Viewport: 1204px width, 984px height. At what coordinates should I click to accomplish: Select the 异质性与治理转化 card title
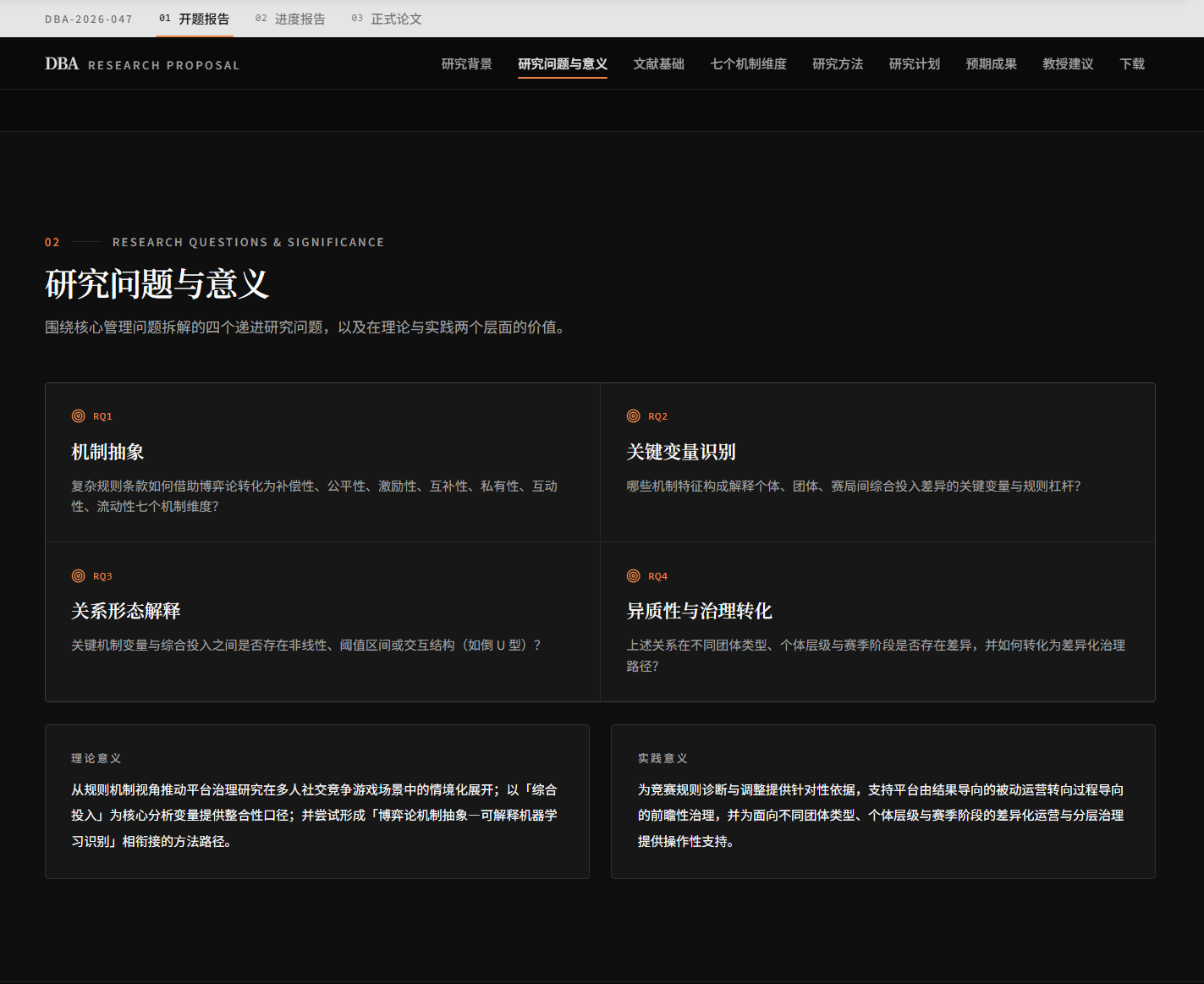pyautogui.click(x=699, y=611)
